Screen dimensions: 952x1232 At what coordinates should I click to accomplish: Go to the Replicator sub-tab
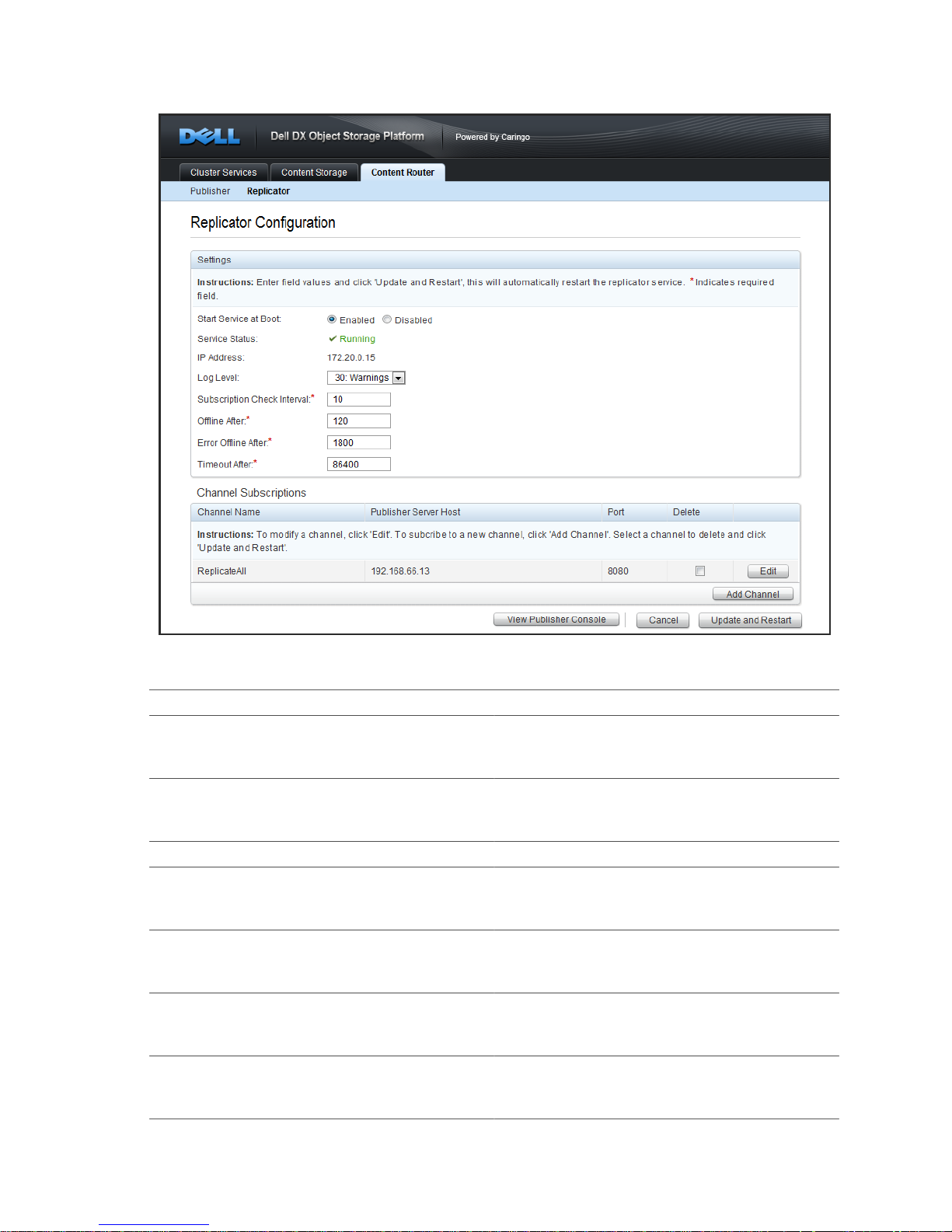point(268,191)
